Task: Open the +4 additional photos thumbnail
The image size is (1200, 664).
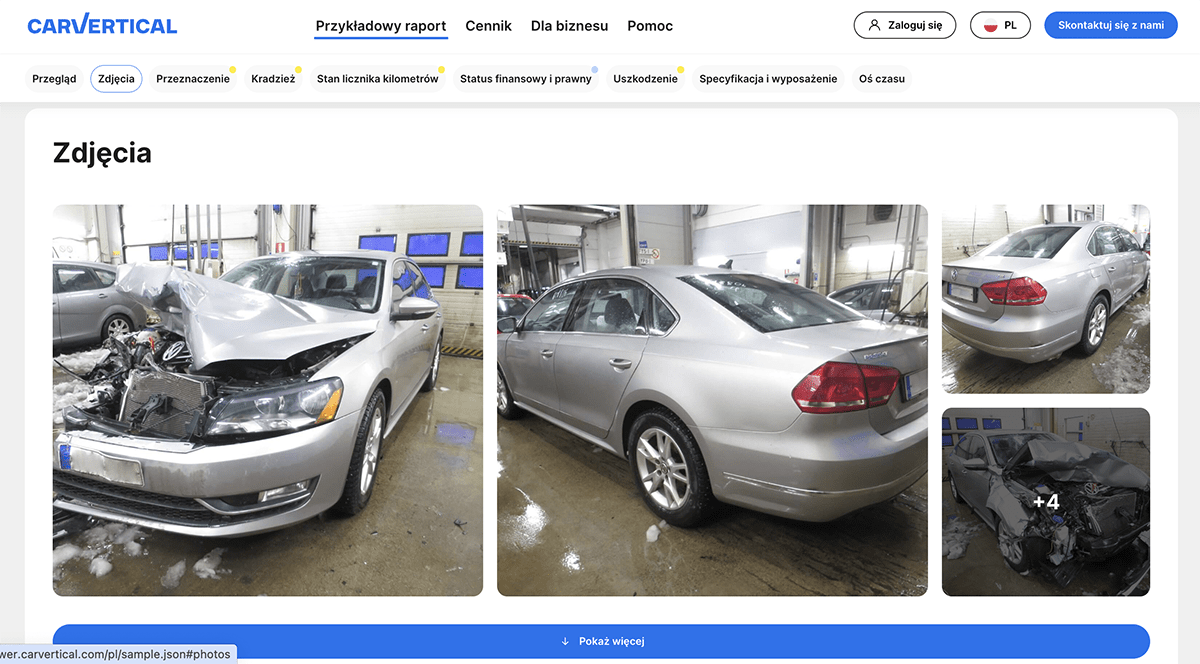Action: (1046, 502)
